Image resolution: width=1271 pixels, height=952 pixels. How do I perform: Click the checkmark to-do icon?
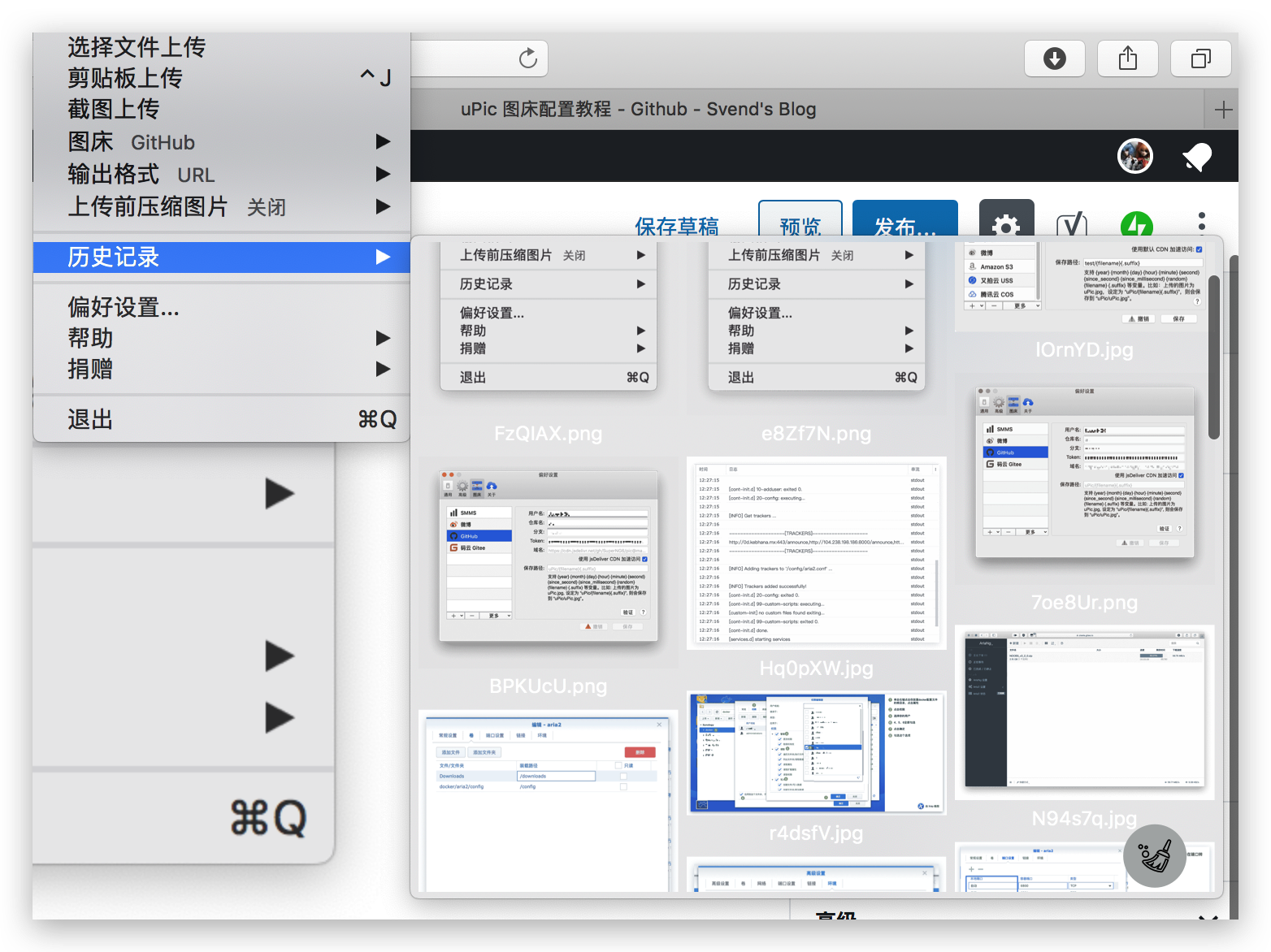point(1072,223)
